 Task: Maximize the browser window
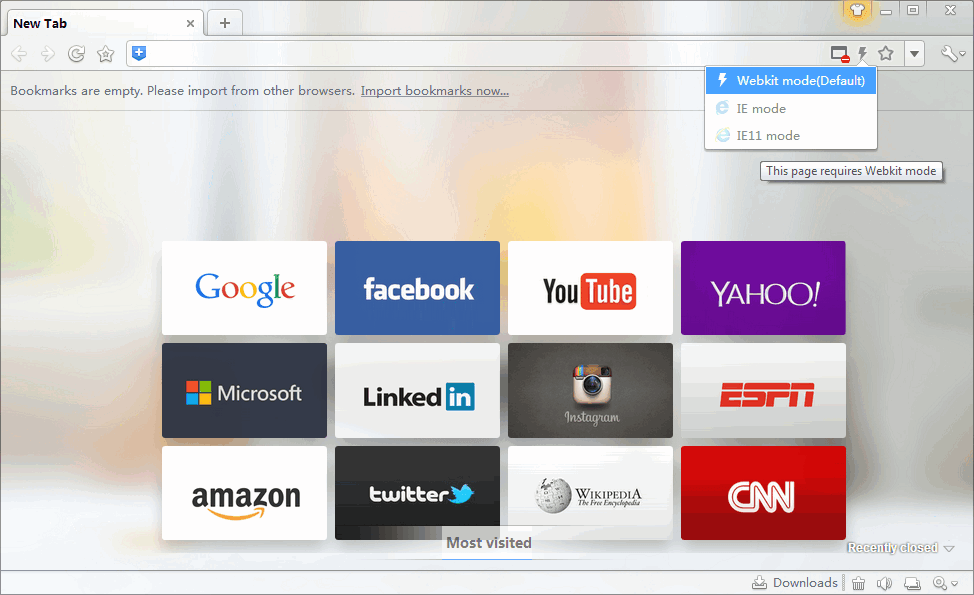coord(913,10)
